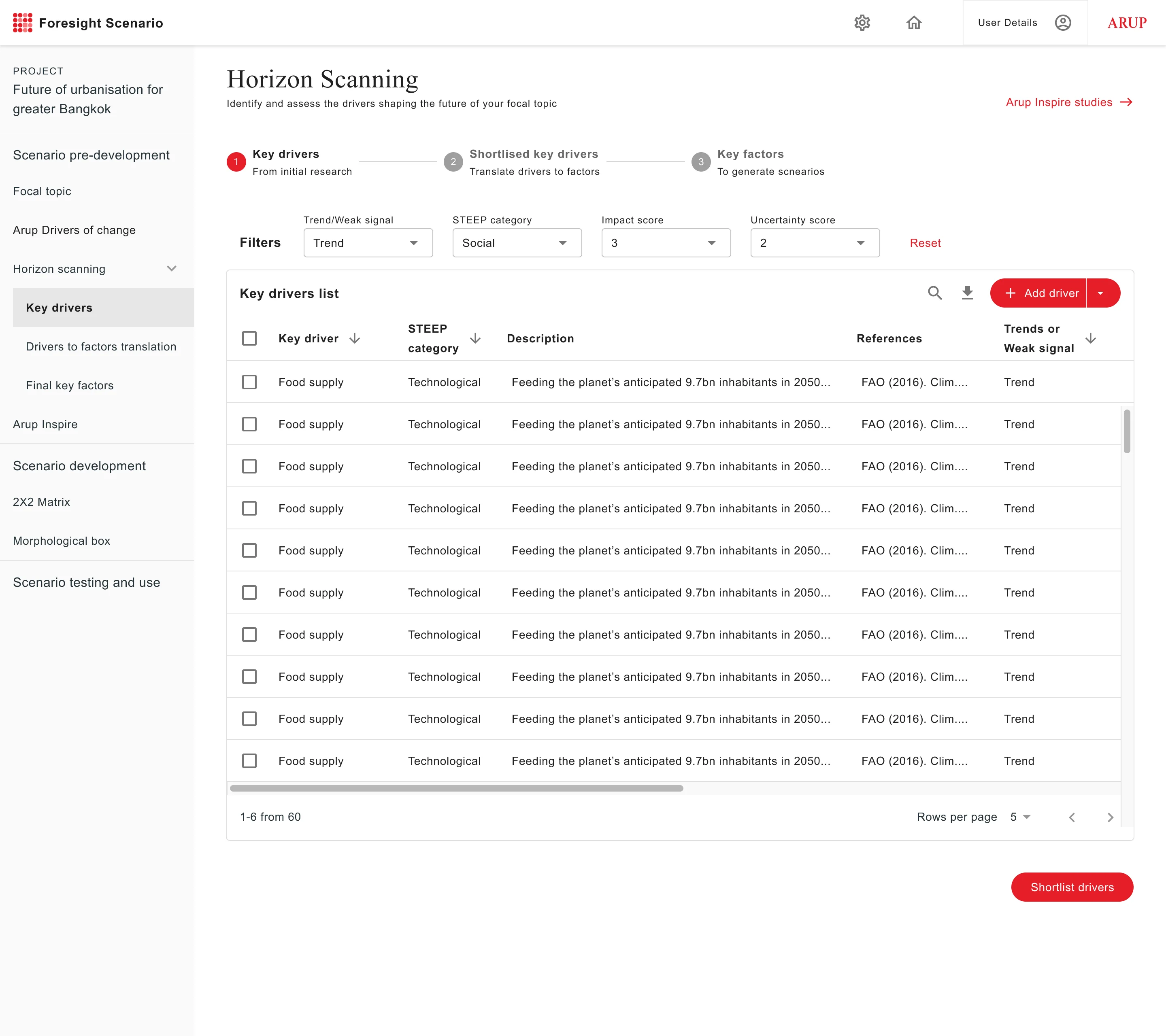Check the first Food supply row
The width and height of the screenshot is (1166, 1036).
pyautogui.click(x=249, y=382)
